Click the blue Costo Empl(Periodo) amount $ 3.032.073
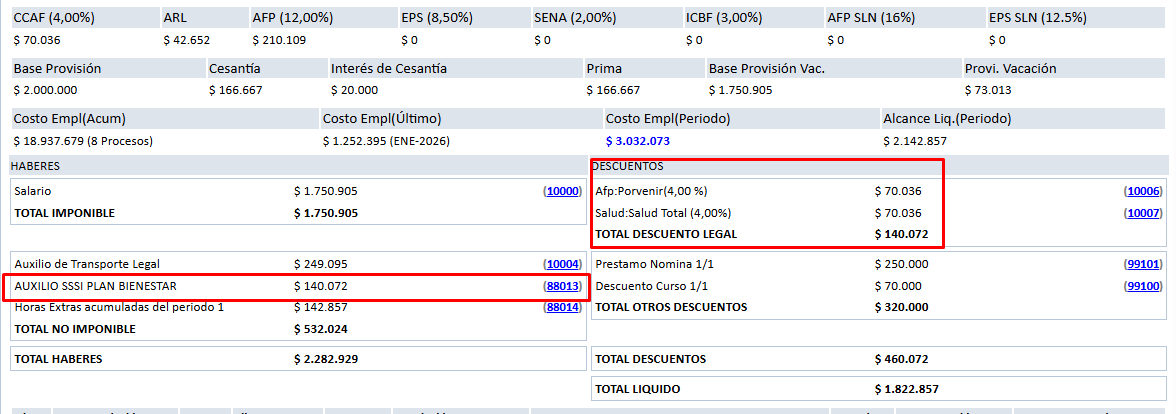The image size is (1176, 414). [x=638, y=141]
